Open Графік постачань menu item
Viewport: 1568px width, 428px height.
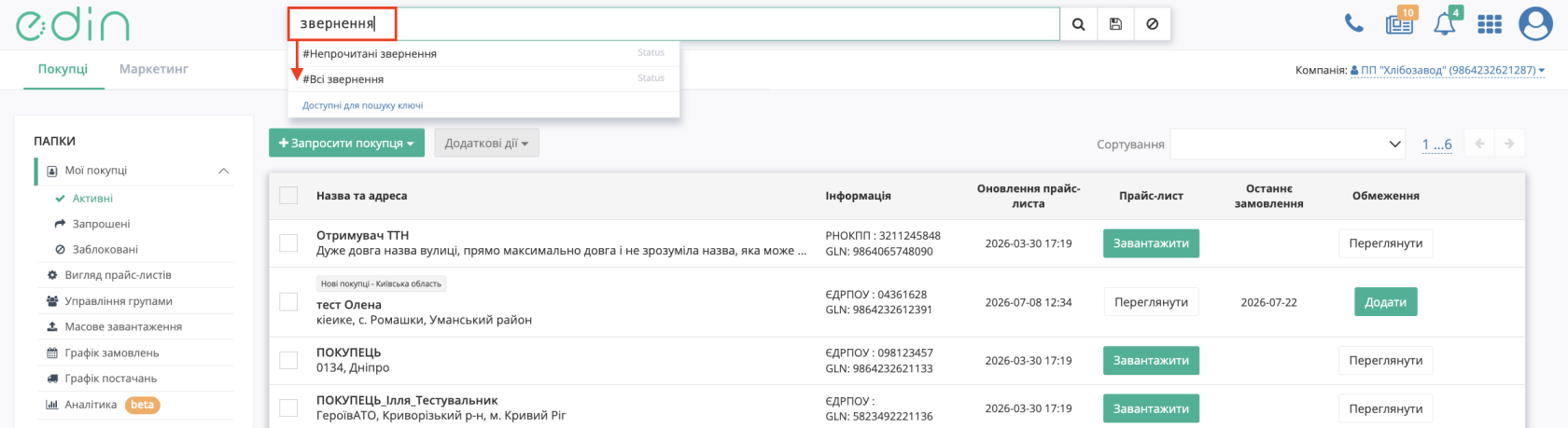click(110, 379)
